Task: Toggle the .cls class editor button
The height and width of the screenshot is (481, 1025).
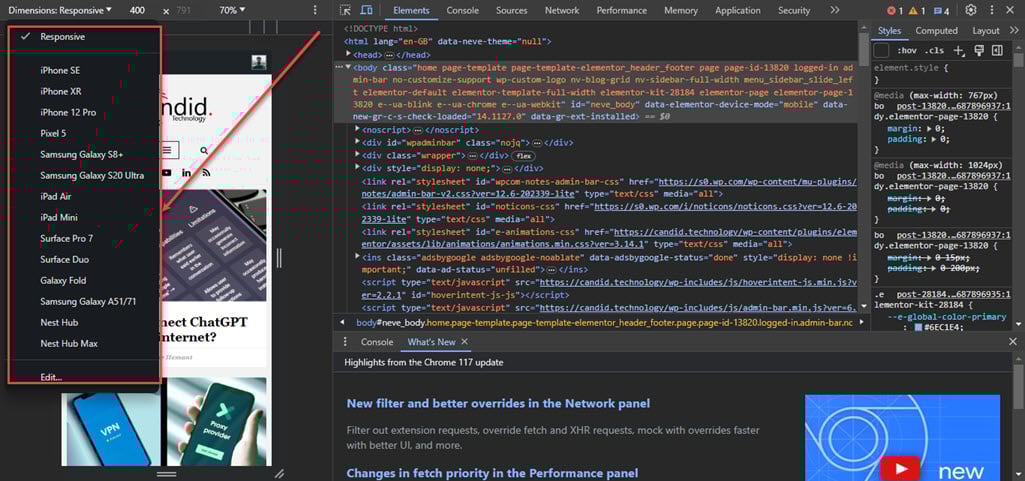Action: (934, 50)
